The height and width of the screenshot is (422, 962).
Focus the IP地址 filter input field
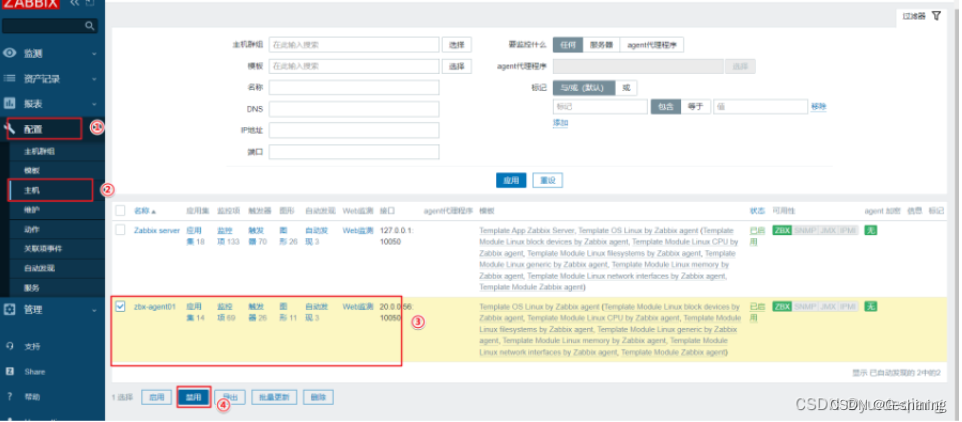click(x=354, y=131)
